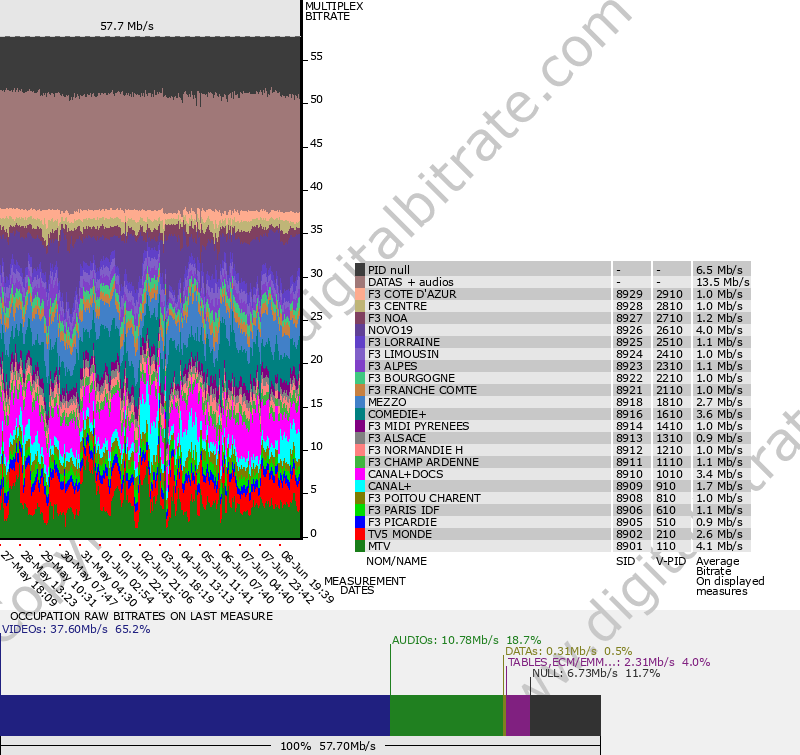The image size is (800, 755).
Task: Click the blue VIDEOs bar segment
Action: pos(195,715)
